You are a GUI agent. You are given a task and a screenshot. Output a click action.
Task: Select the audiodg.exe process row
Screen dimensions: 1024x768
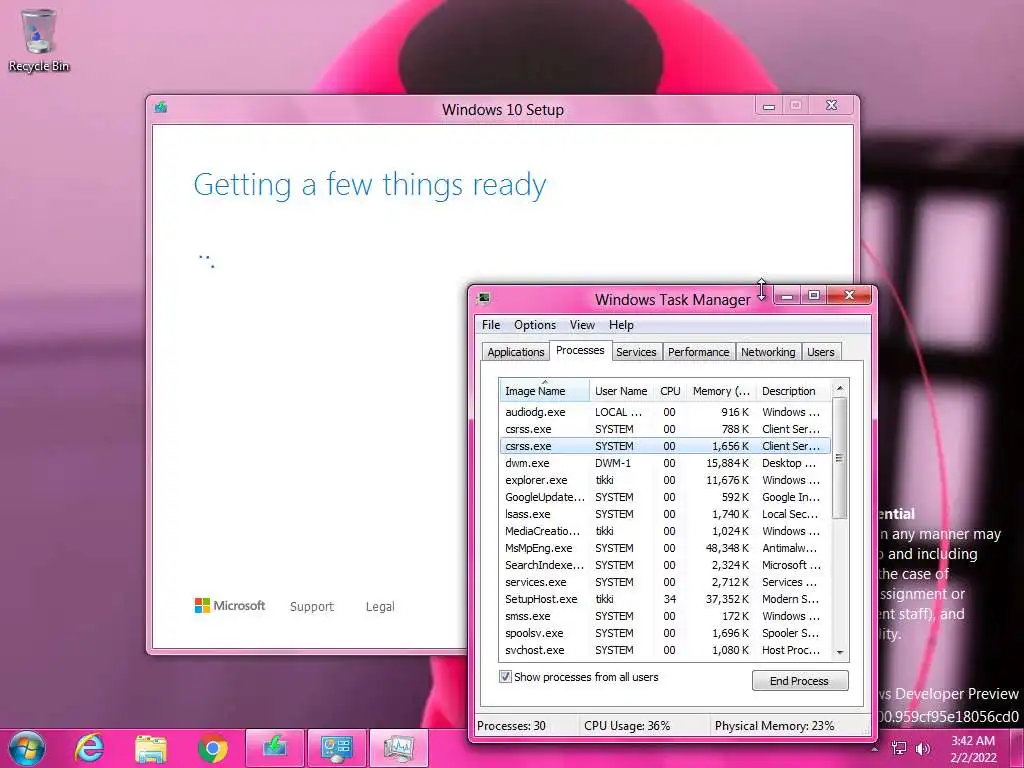[x=665, y=412]
